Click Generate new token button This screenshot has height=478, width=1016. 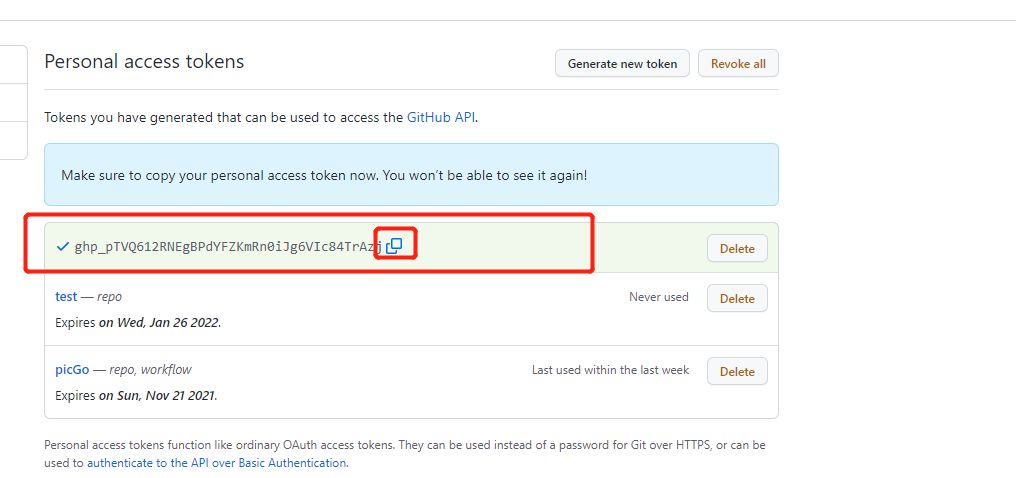(x=622, y=63)
